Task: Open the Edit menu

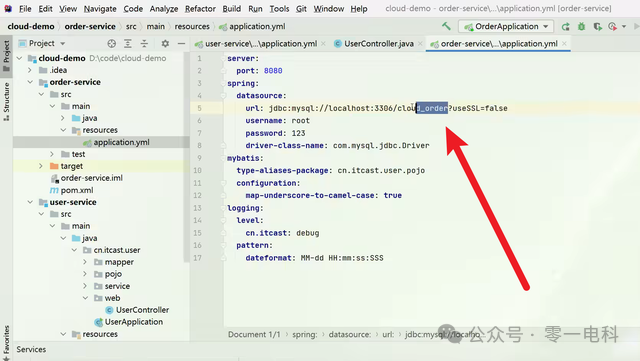Action: pos(45,9)
